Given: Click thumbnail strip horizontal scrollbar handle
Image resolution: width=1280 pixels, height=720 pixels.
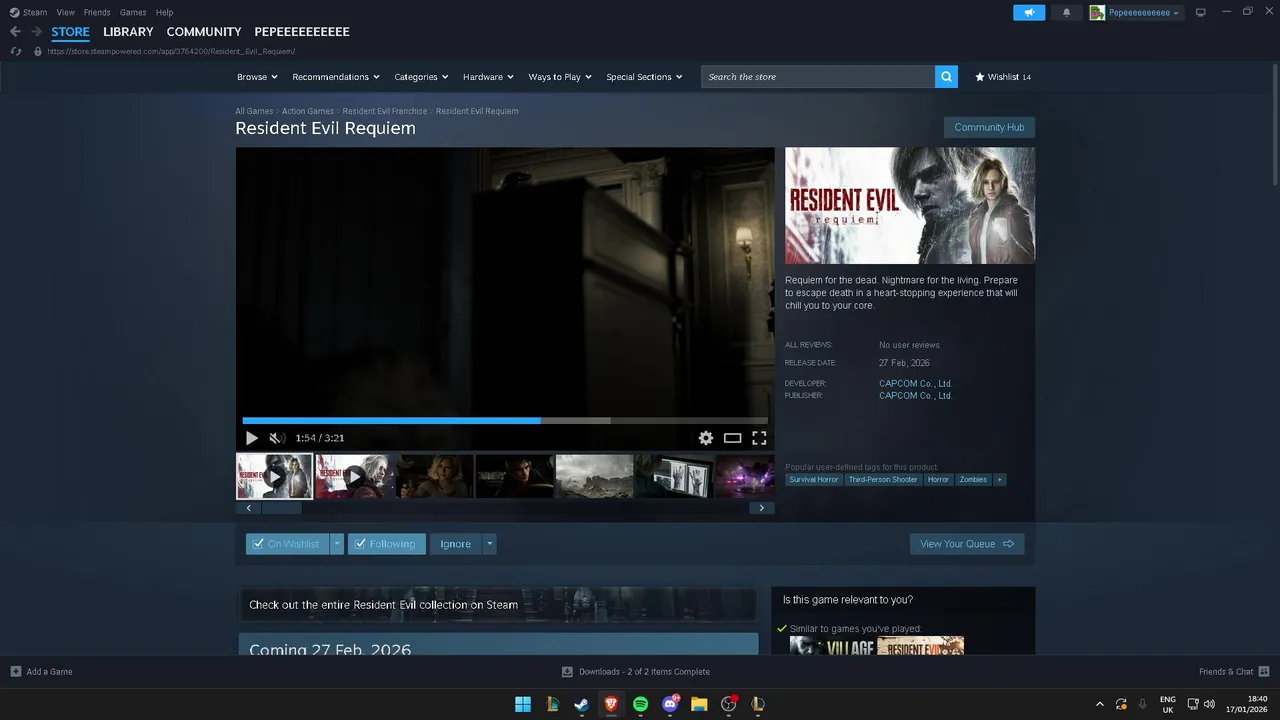Looking at the screenshot, I should [281, 508].
